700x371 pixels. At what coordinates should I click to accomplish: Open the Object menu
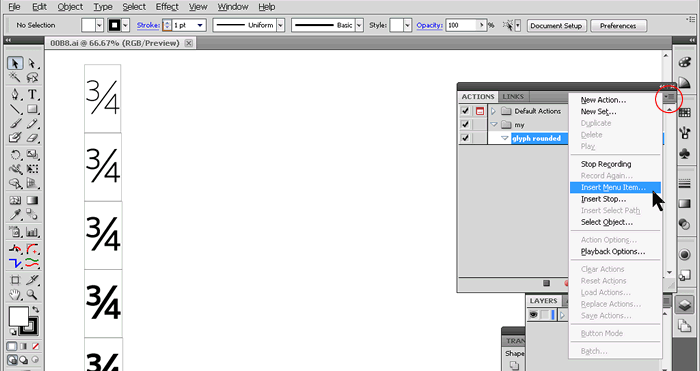click(70, 7)
